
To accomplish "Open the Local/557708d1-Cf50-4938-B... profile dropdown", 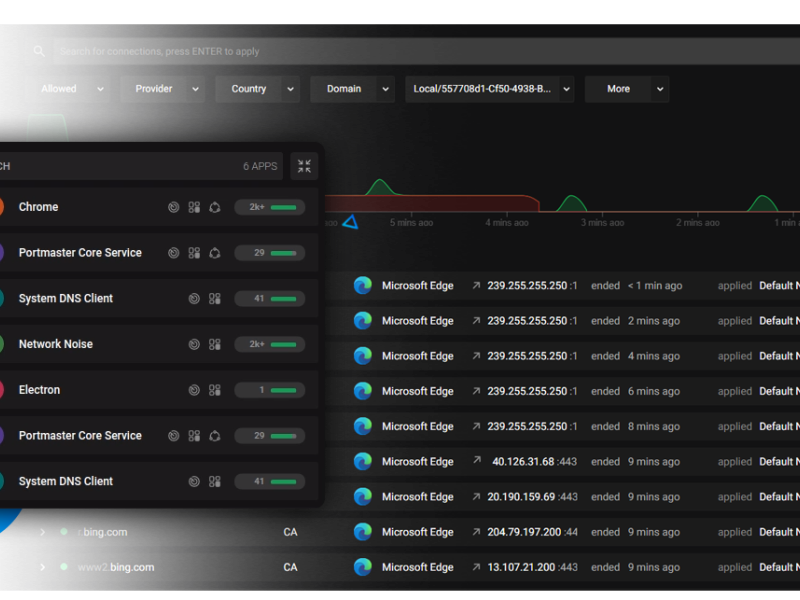I will click(x=490, y=89).
